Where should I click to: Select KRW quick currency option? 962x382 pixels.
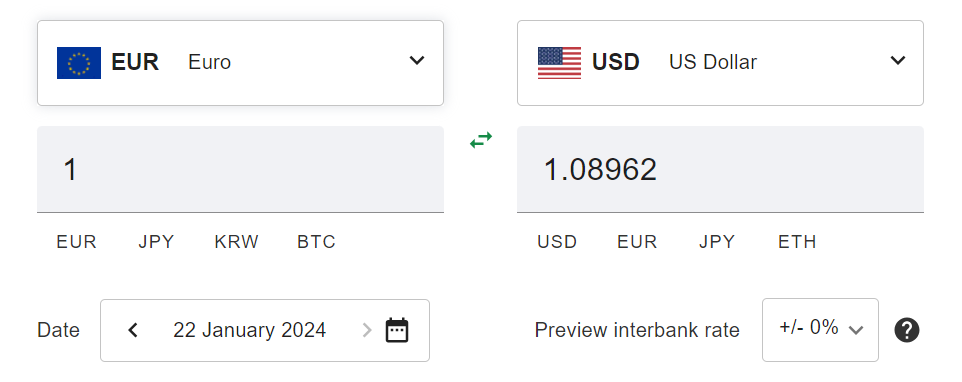[x=237, y=242]
